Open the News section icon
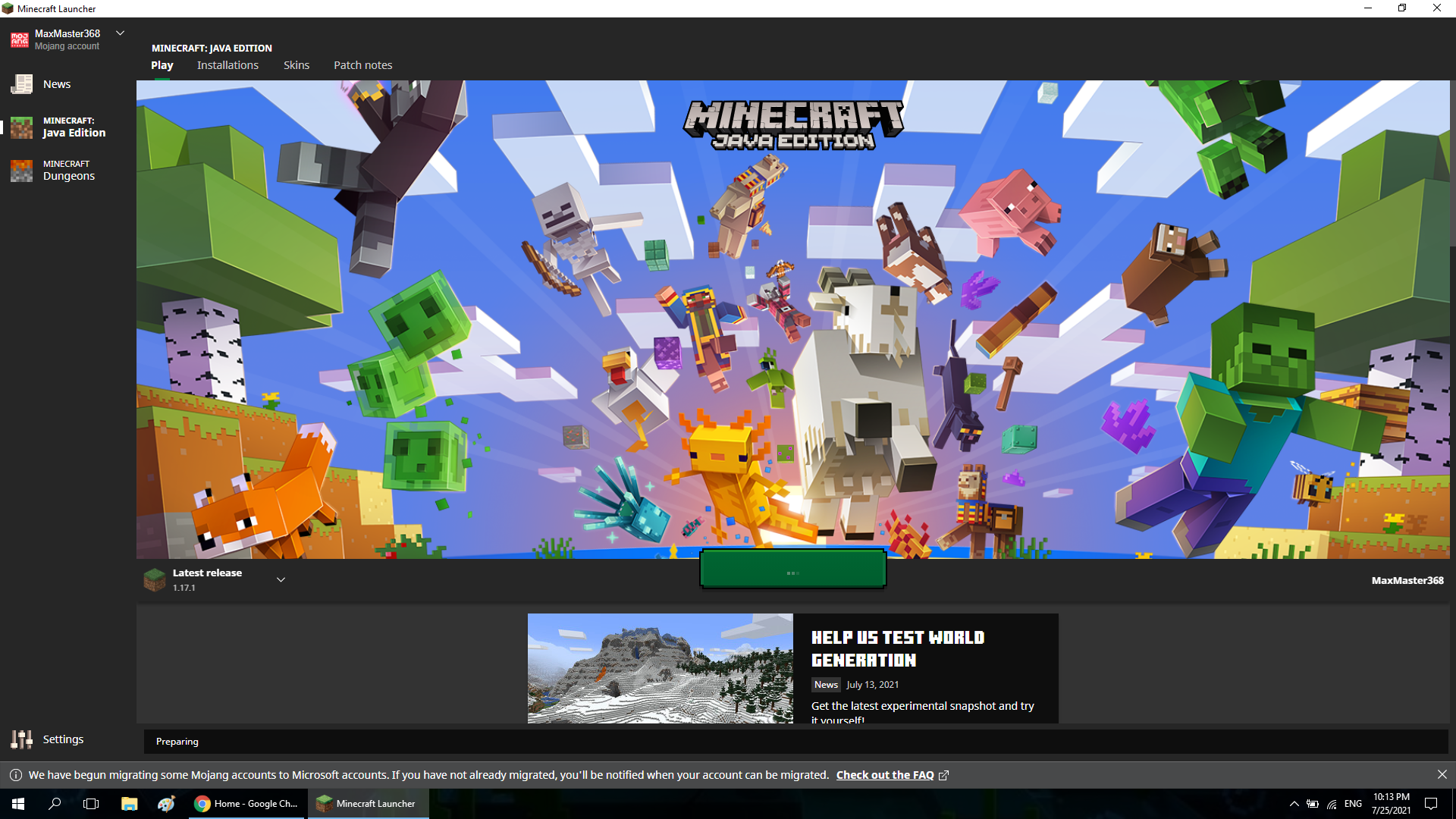 [22, 84]
